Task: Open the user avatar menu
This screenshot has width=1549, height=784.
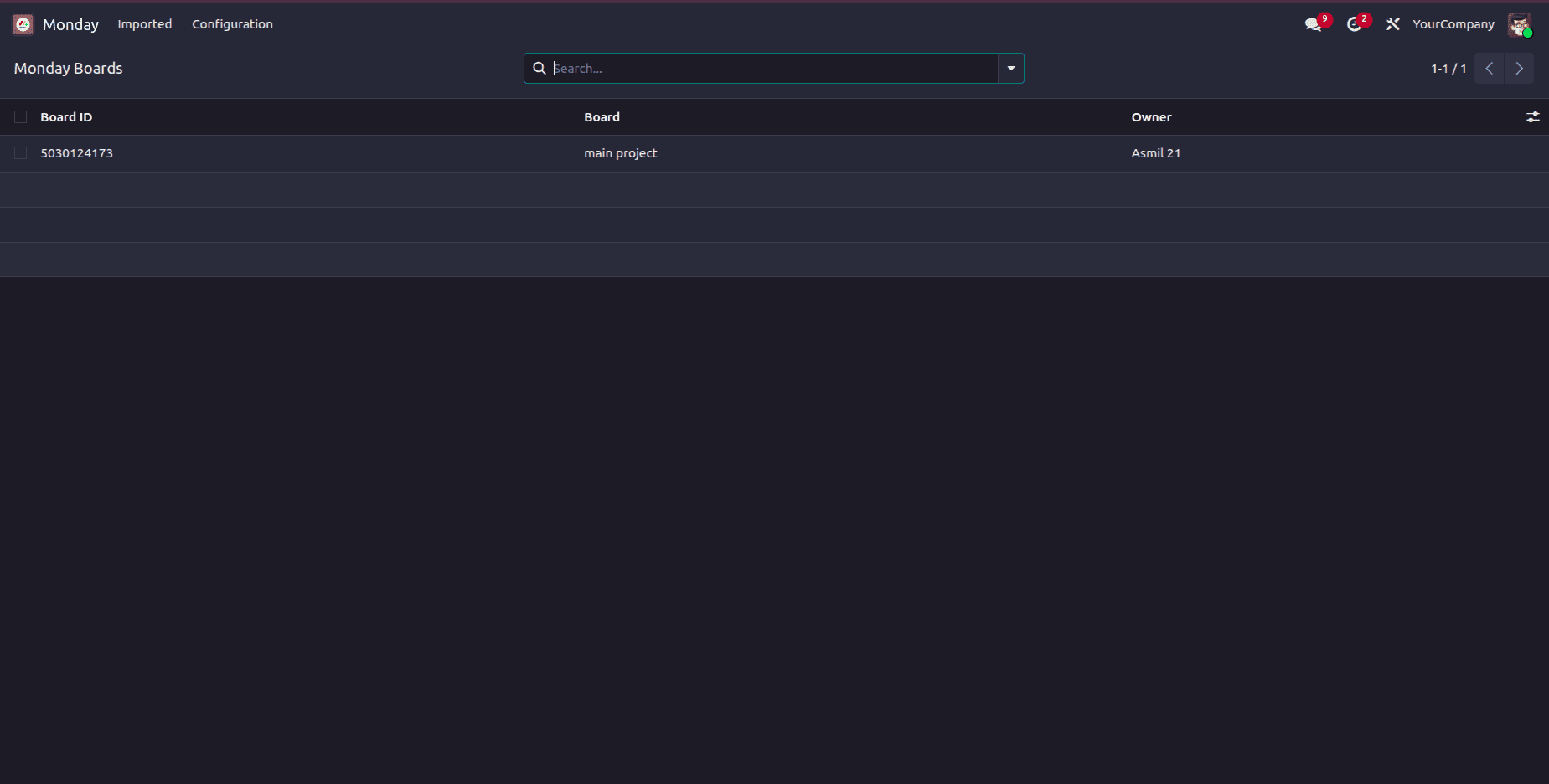Action: coord(1520,24)
